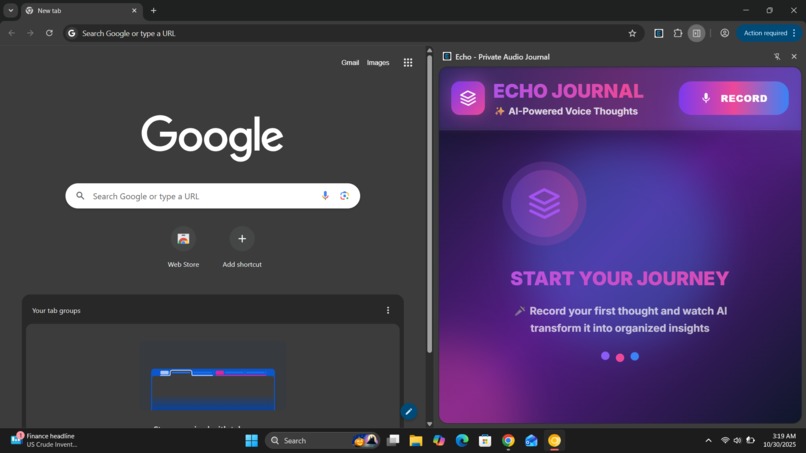
Task: Open the Google apps grid
Action: tap(408, 63)
